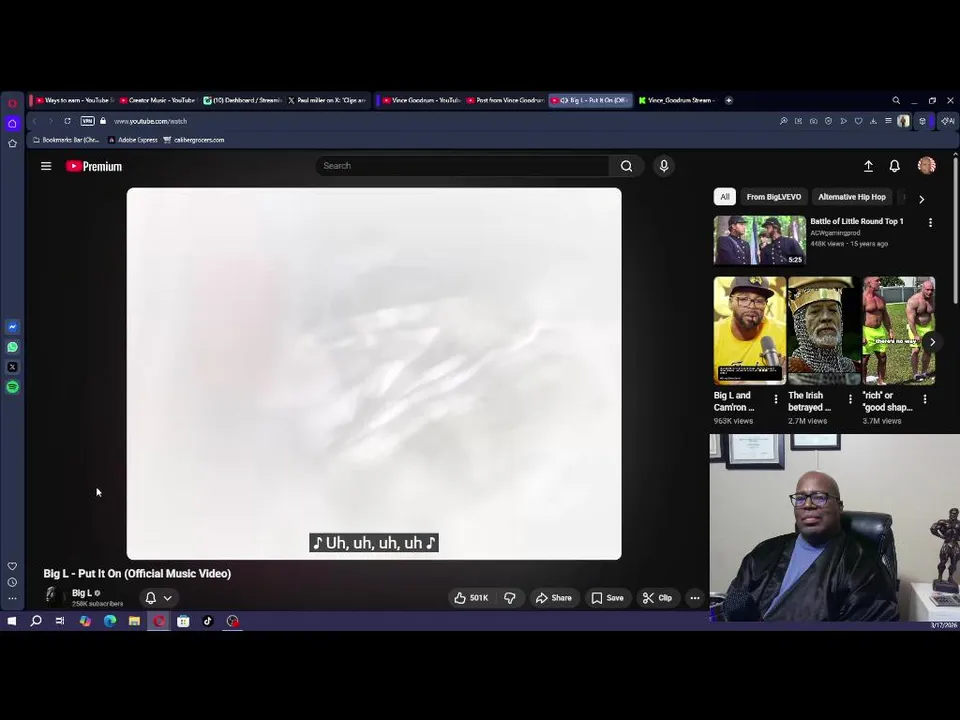Open Bookmarks Bar folder
The image size is (960, 720).
click(66, 140)
